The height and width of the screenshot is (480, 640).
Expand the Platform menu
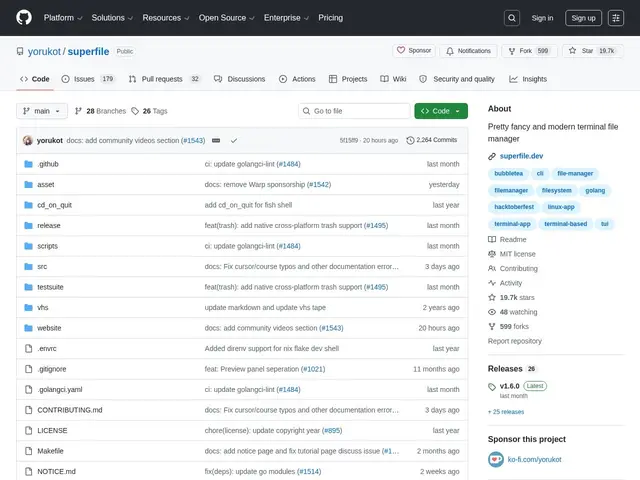tap(63, 18)
